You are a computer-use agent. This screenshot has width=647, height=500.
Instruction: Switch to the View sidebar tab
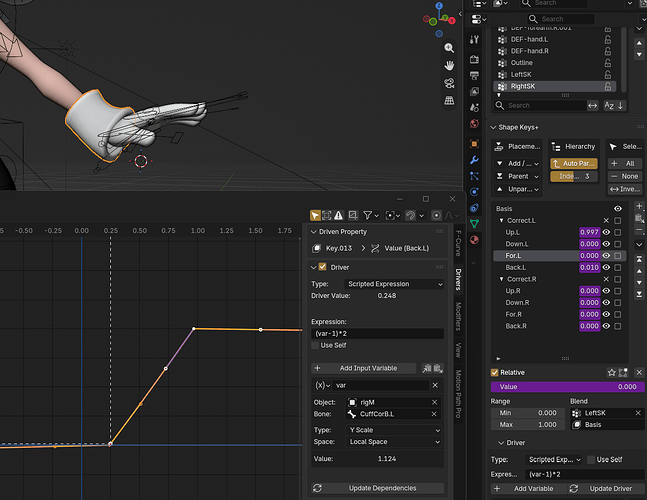[x=458, y=350]
